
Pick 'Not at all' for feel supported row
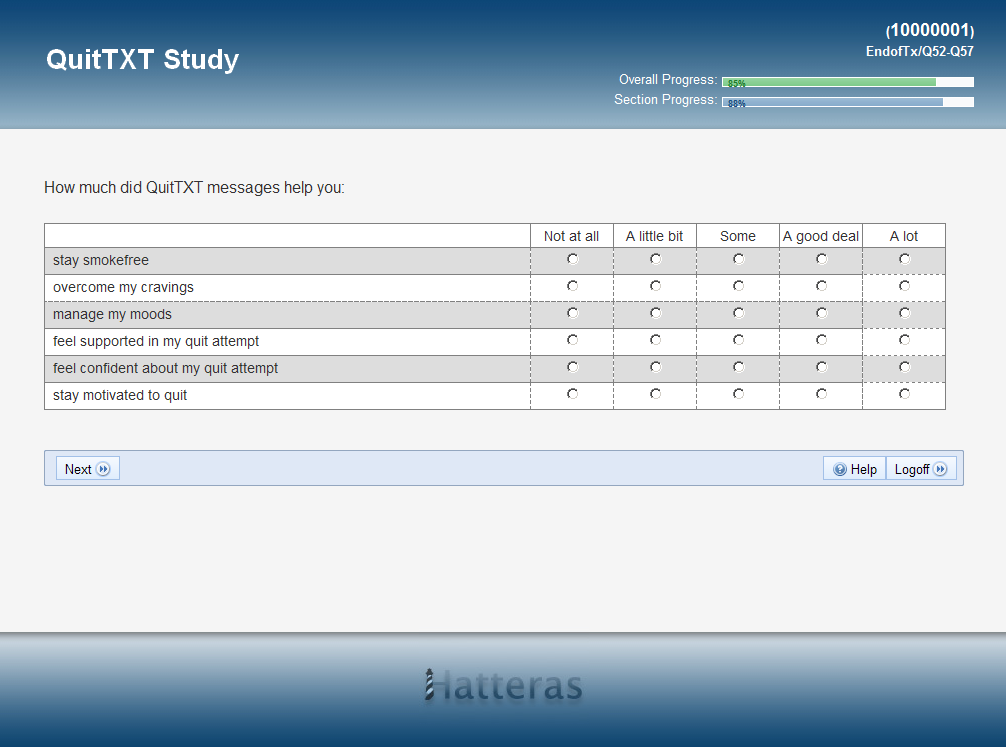pos(572,339)
